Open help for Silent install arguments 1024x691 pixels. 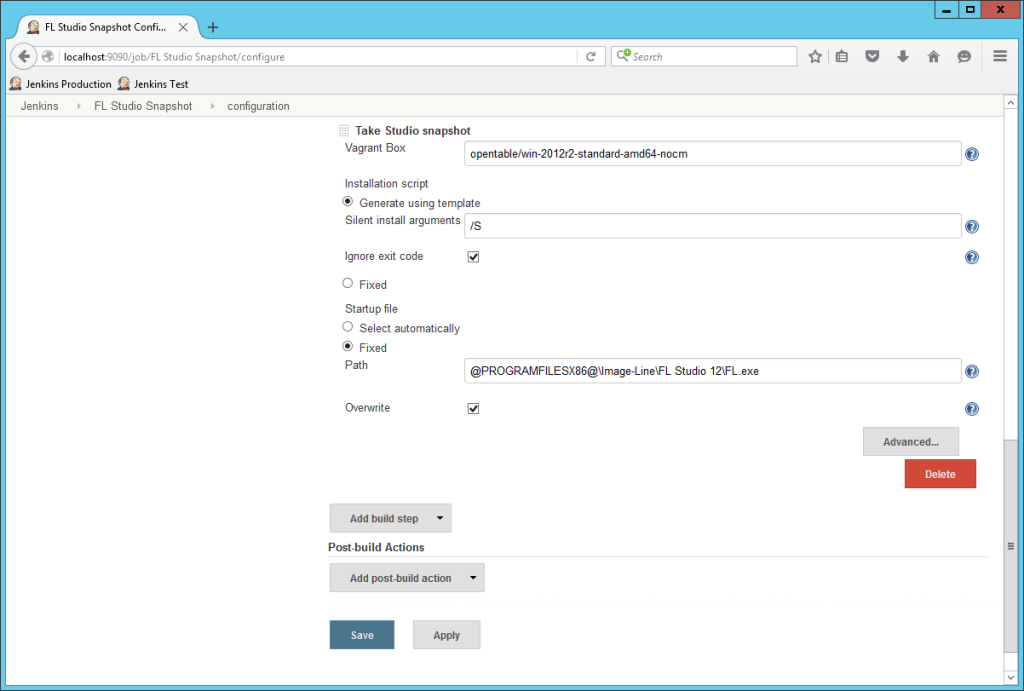(971, 226)
